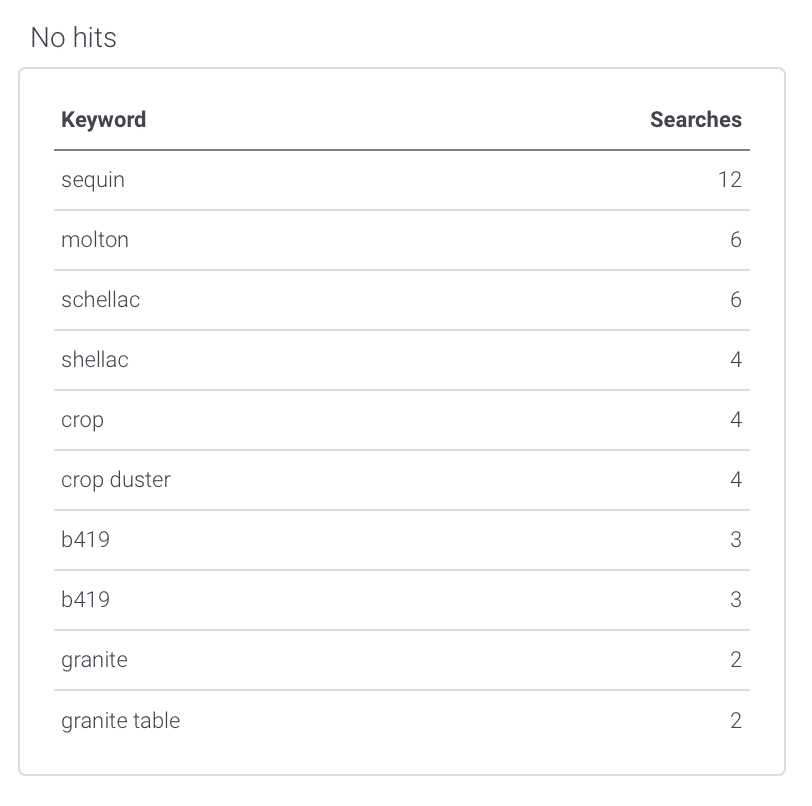Screen dimensions: 812x806
Task: Select the "crop" keyword entry
Action: 82,420
